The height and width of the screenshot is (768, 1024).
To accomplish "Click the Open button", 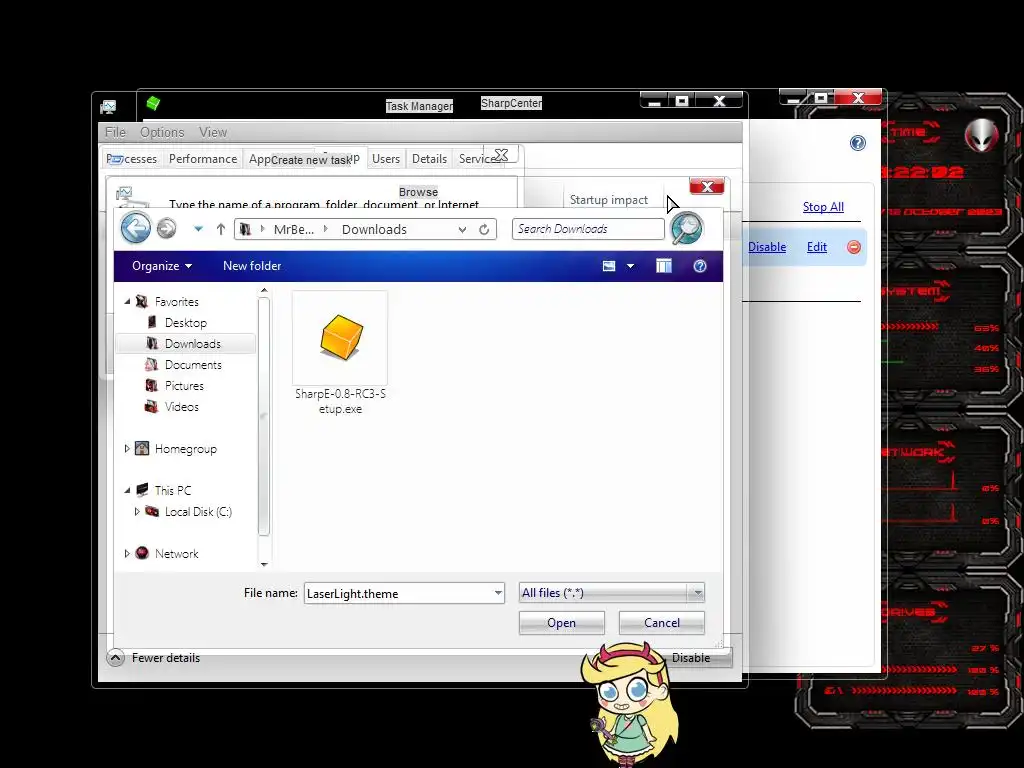I will [562, 623].
